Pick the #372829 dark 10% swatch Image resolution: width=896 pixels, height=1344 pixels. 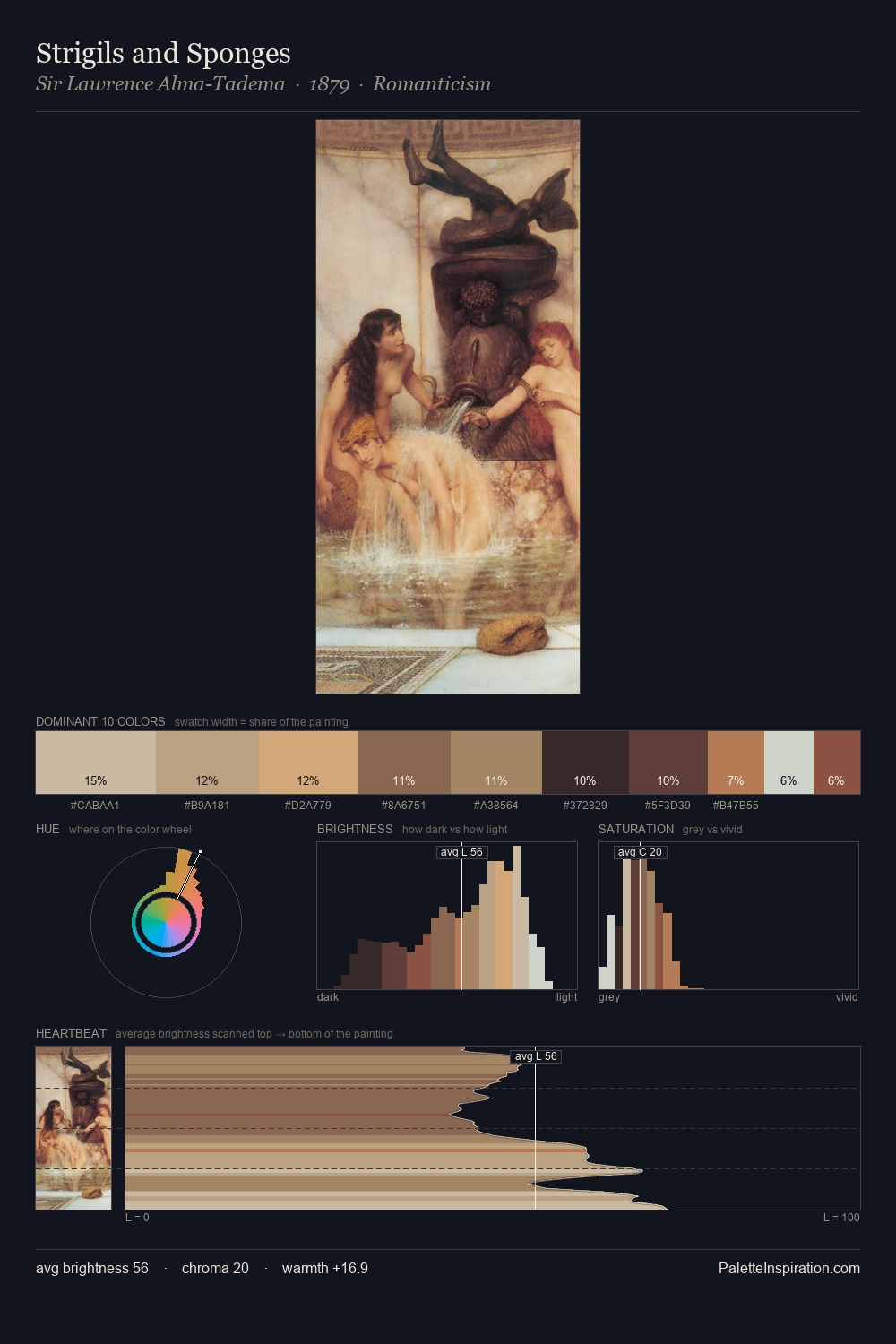point(585,762)
